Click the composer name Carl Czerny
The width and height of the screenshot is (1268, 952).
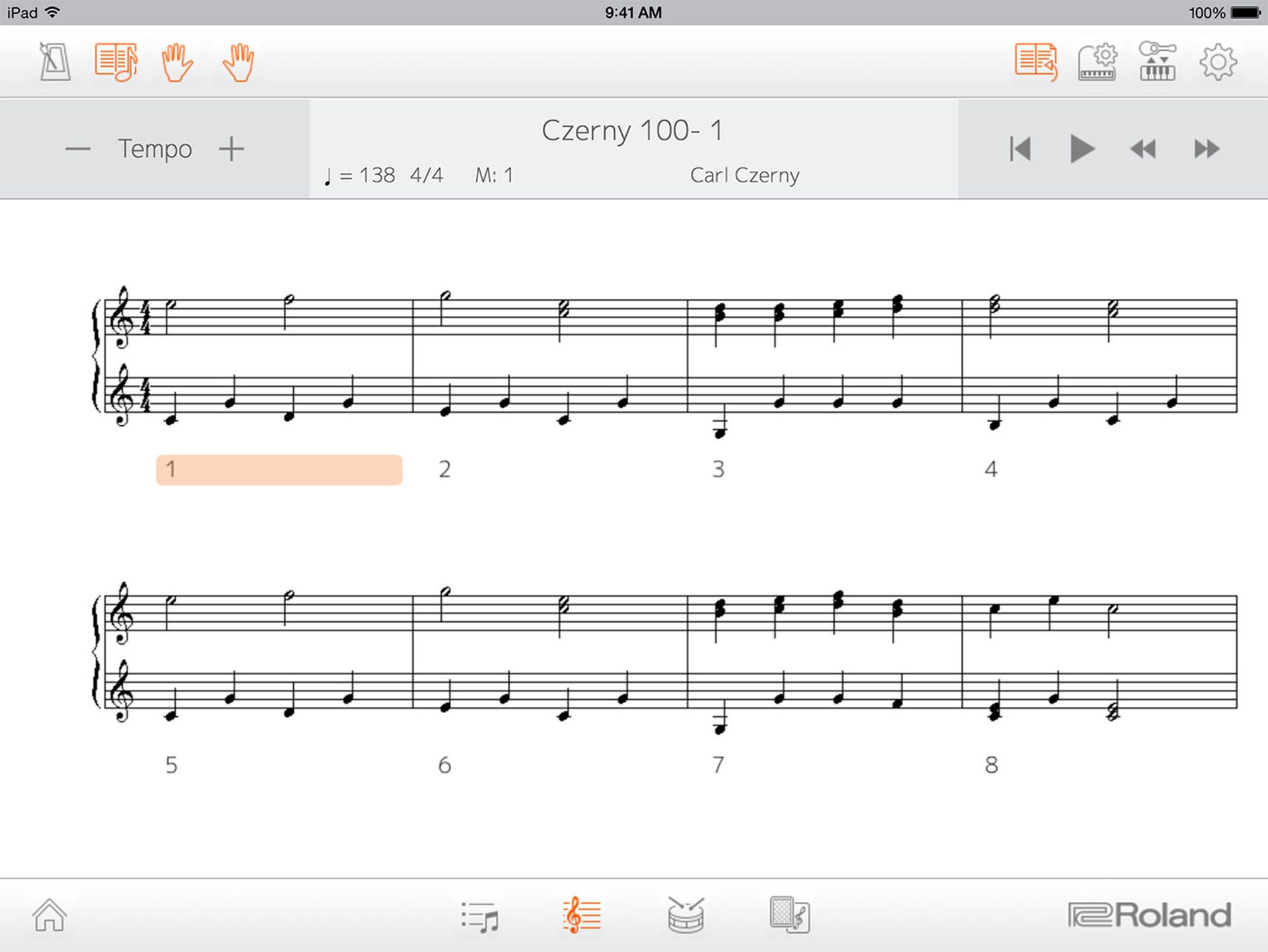click(745, 175)
